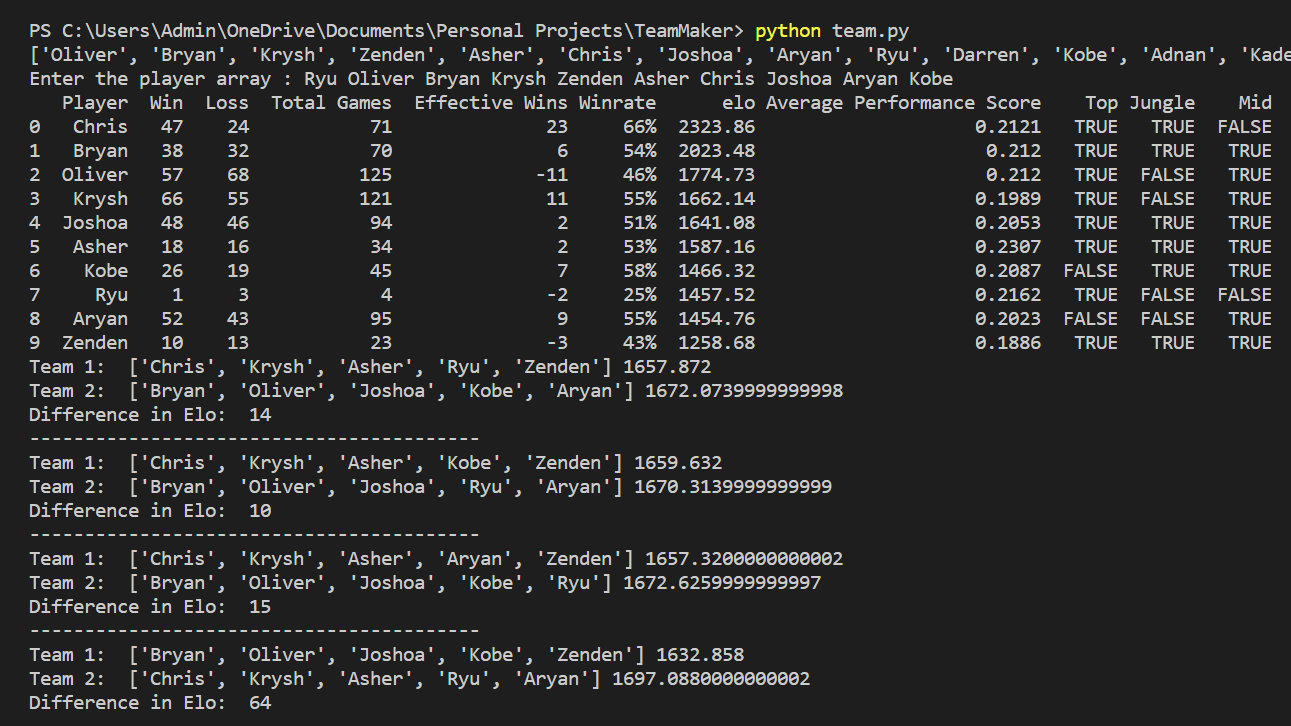1291x726 pixels.
Task: Click Oliver's total games value 125
Action: (376, 175)
